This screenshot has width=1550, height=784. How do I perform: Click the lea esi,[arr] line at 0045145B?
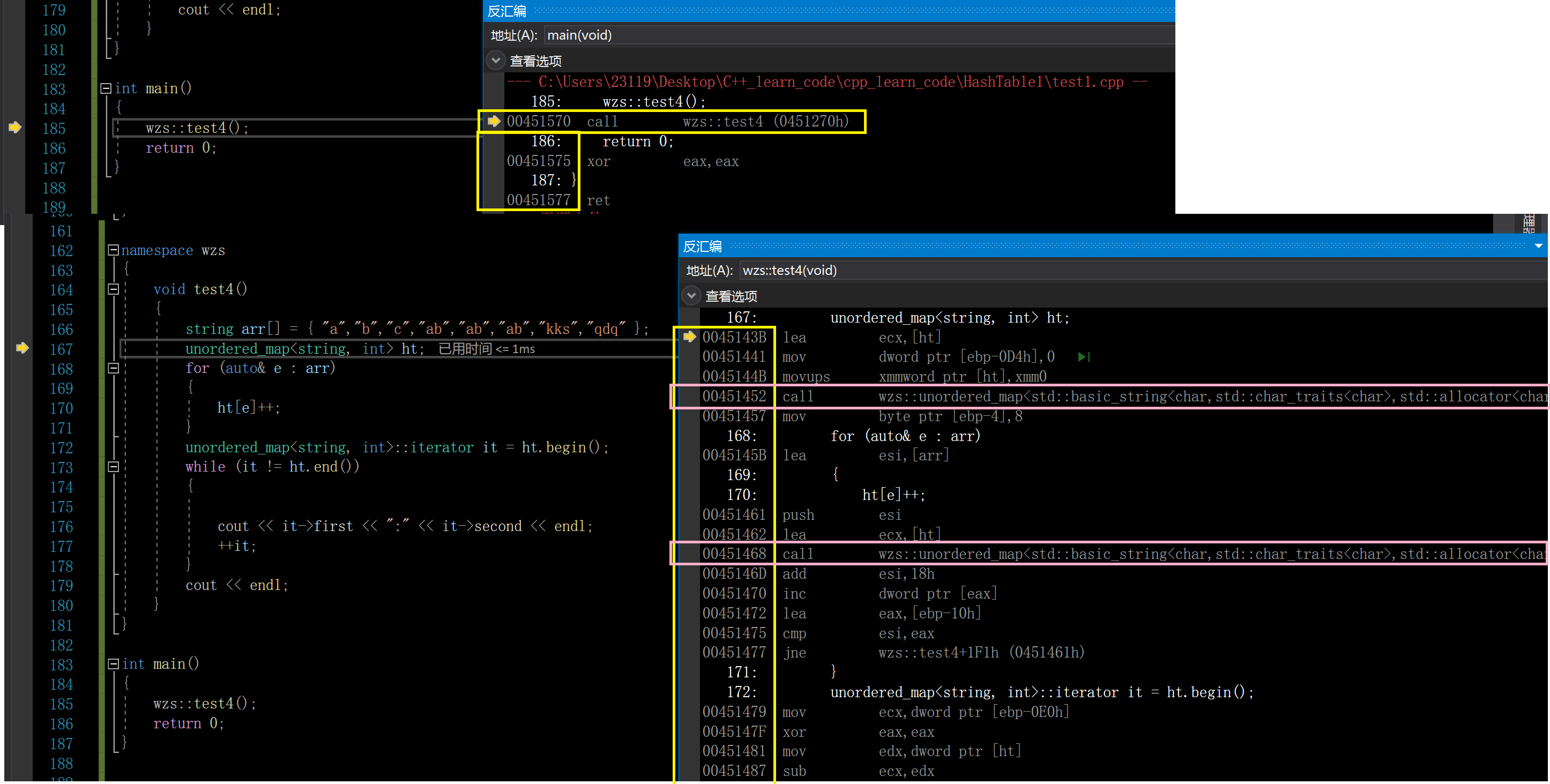pyautogui.click(x=825, y=456)
